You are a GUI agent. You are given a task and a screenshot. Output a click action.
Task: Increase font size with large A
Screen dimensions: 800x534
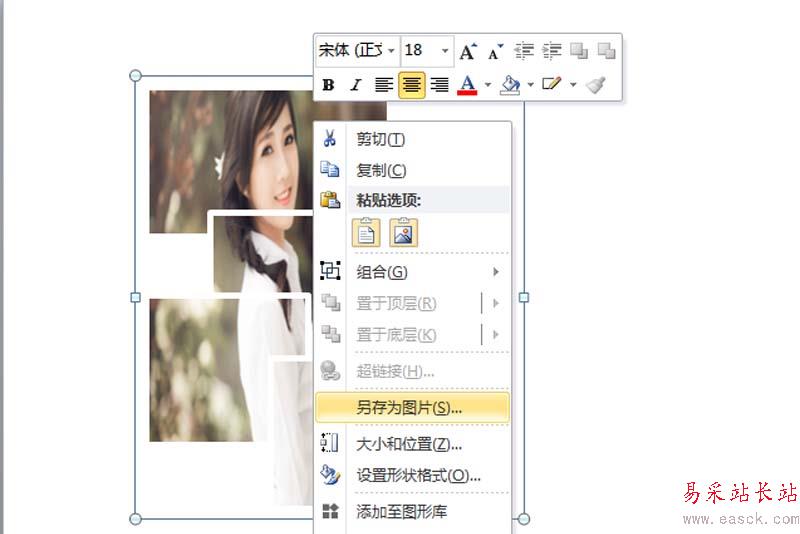click(467, 51)
